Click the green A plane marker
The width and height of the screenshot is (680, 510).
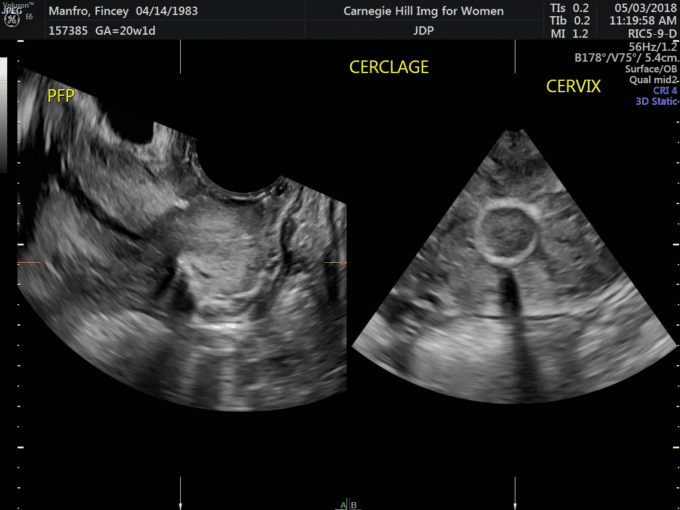pos(345,505)
